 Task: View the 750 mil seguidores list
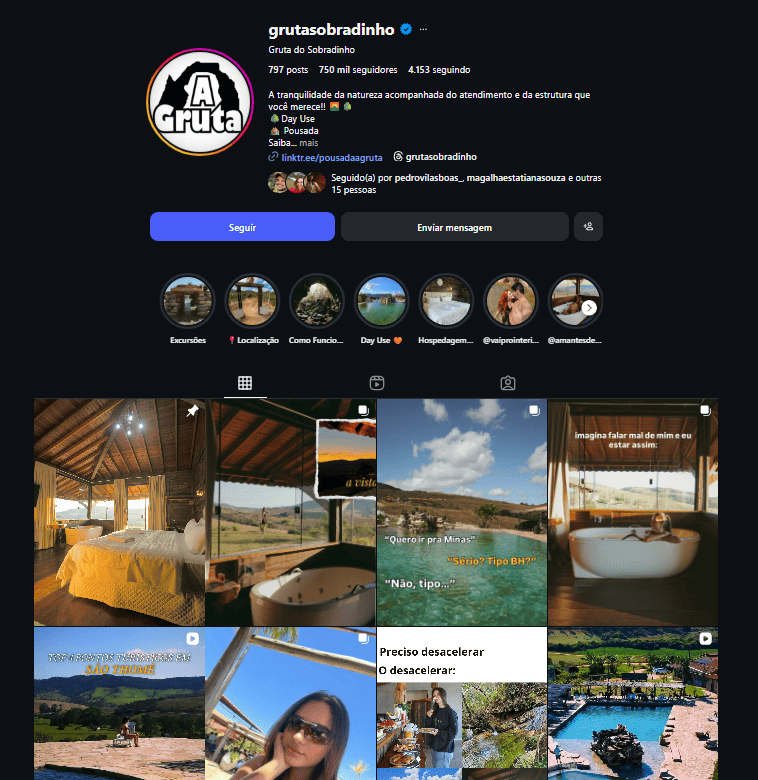[x=358, y=70]
